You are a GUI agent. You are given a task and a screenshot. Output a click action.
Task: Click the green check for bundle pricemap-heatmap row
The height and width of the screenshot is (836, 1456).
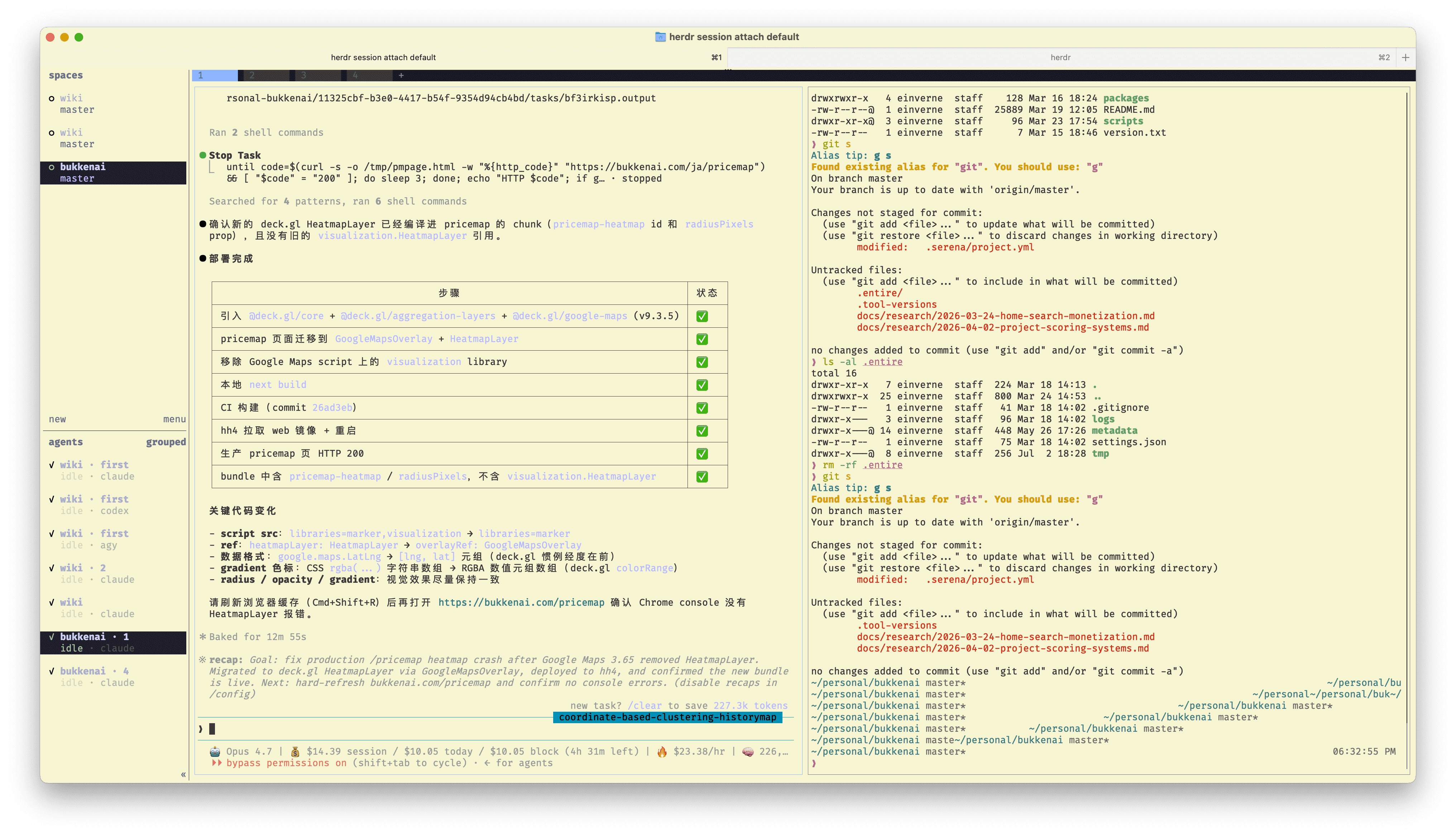tap(701, 477)
